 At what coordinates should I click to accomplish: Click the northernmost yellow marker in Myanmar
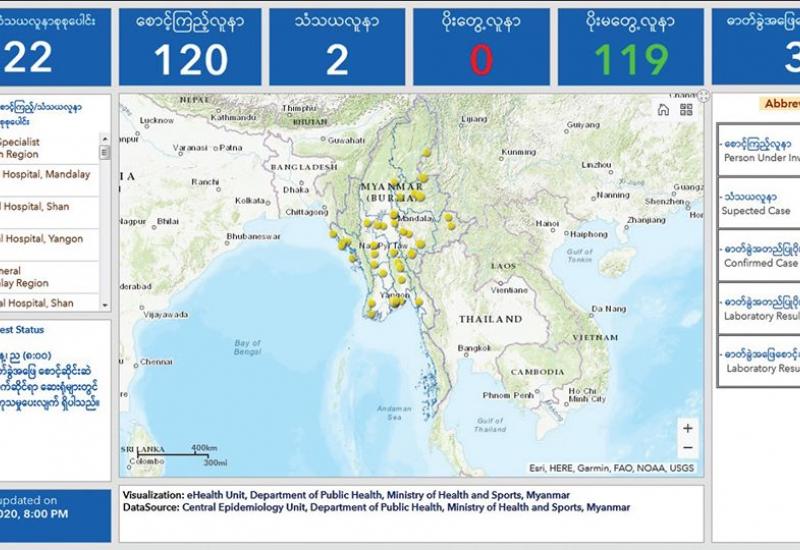(x=426, y=153)
